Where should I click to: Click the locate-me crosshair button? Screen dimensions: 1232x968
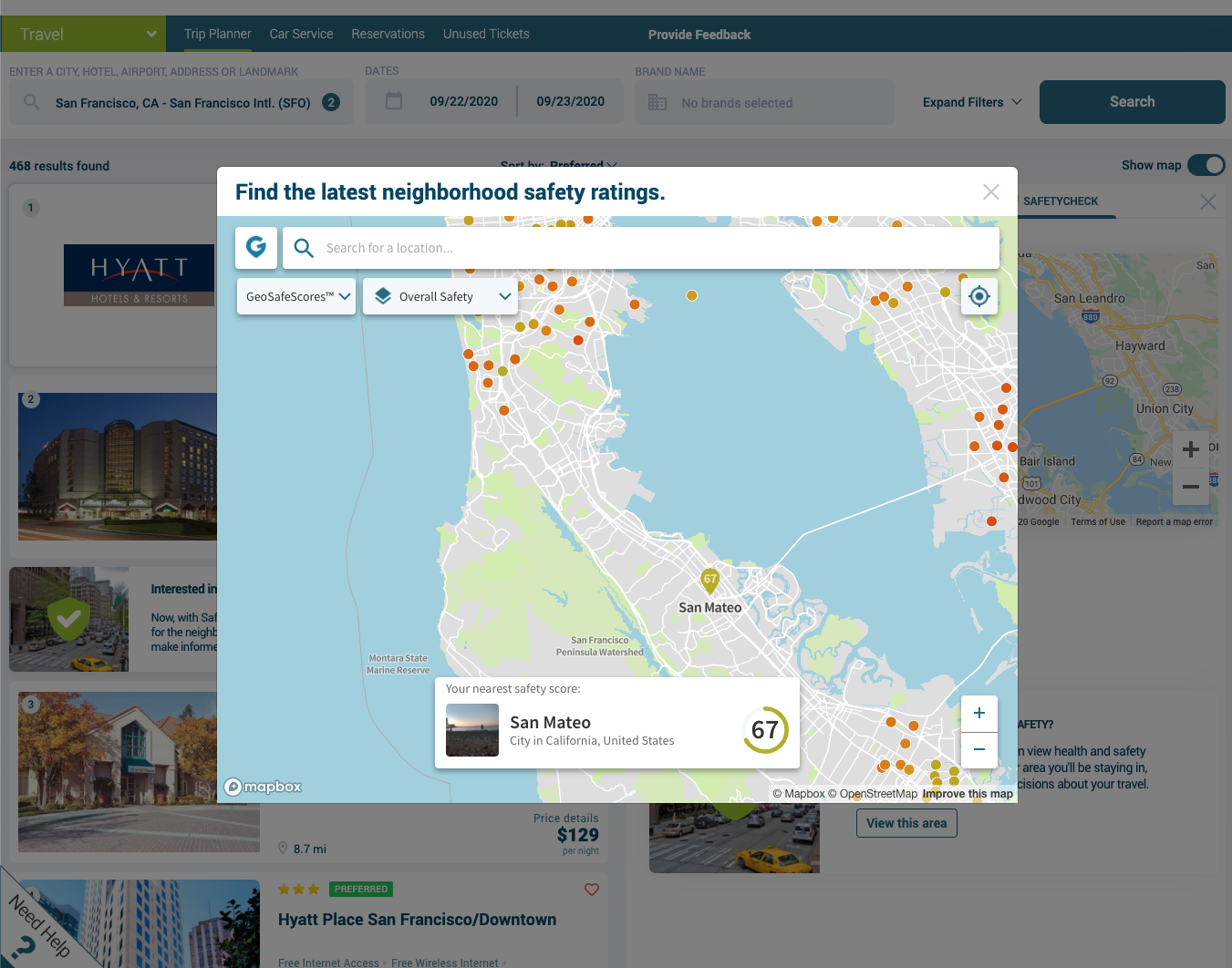pos(978,296)
